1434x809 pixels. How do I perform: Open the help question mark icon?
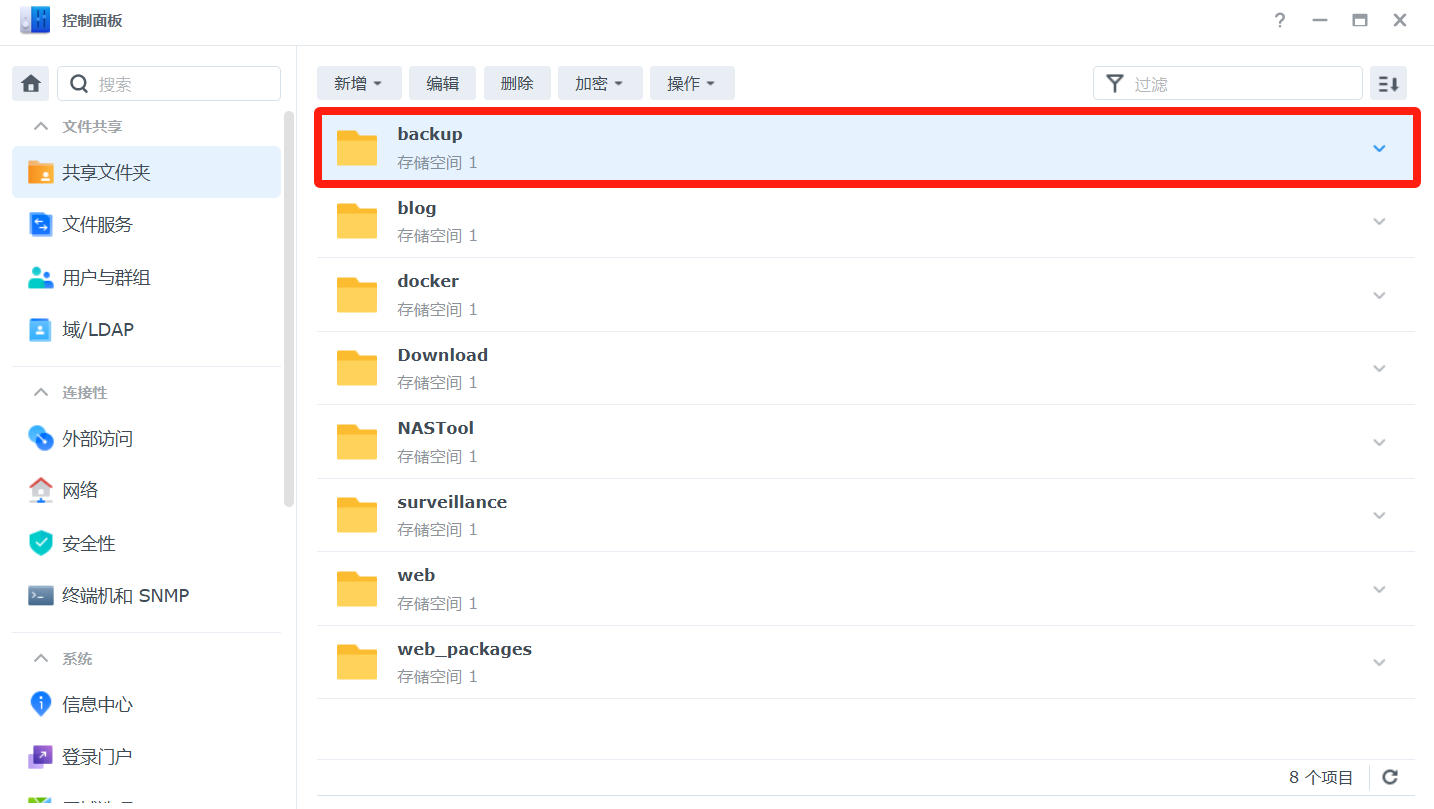tap(1280, 21)
